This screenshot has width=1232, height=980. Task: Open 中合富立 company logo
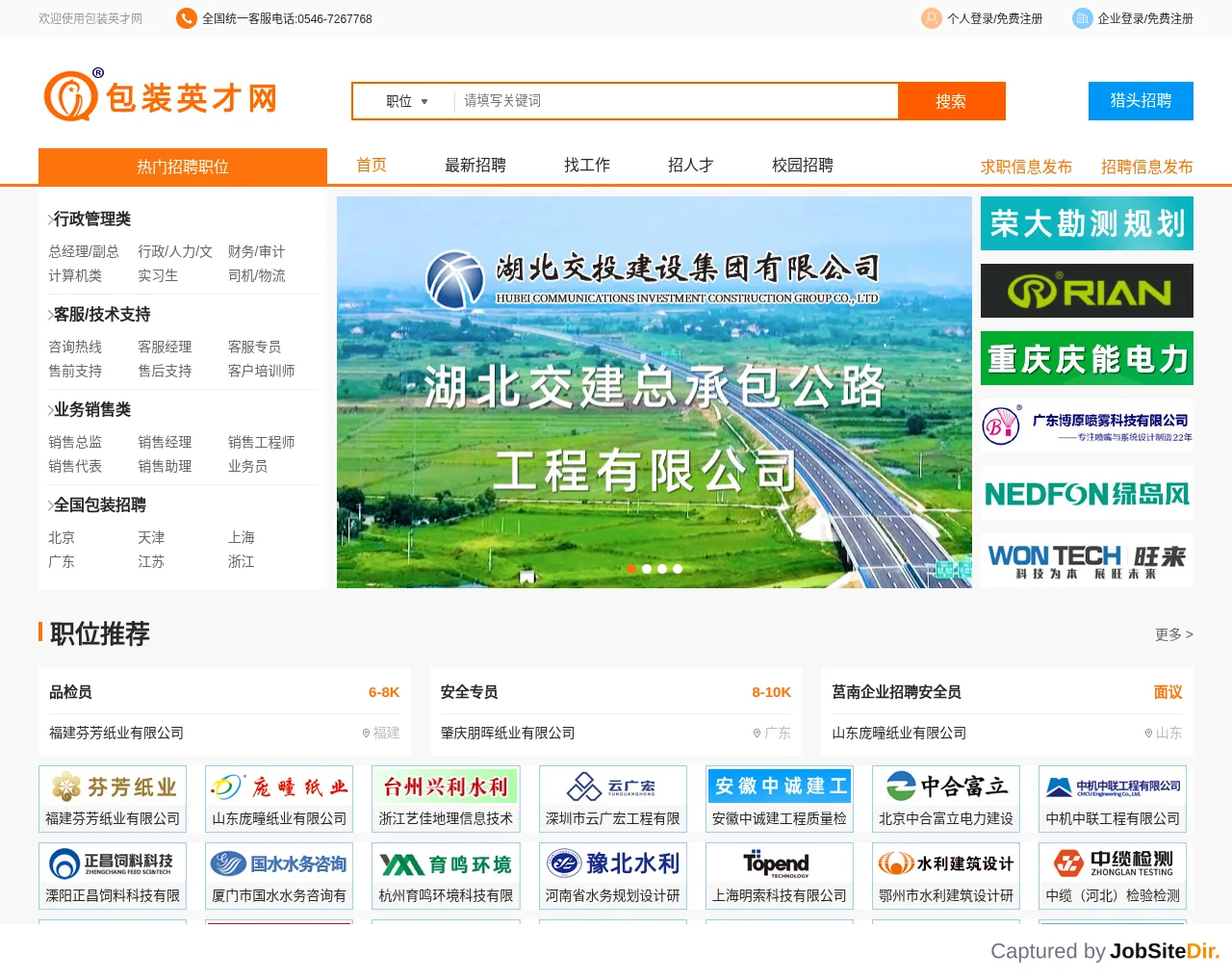point(946,787)
